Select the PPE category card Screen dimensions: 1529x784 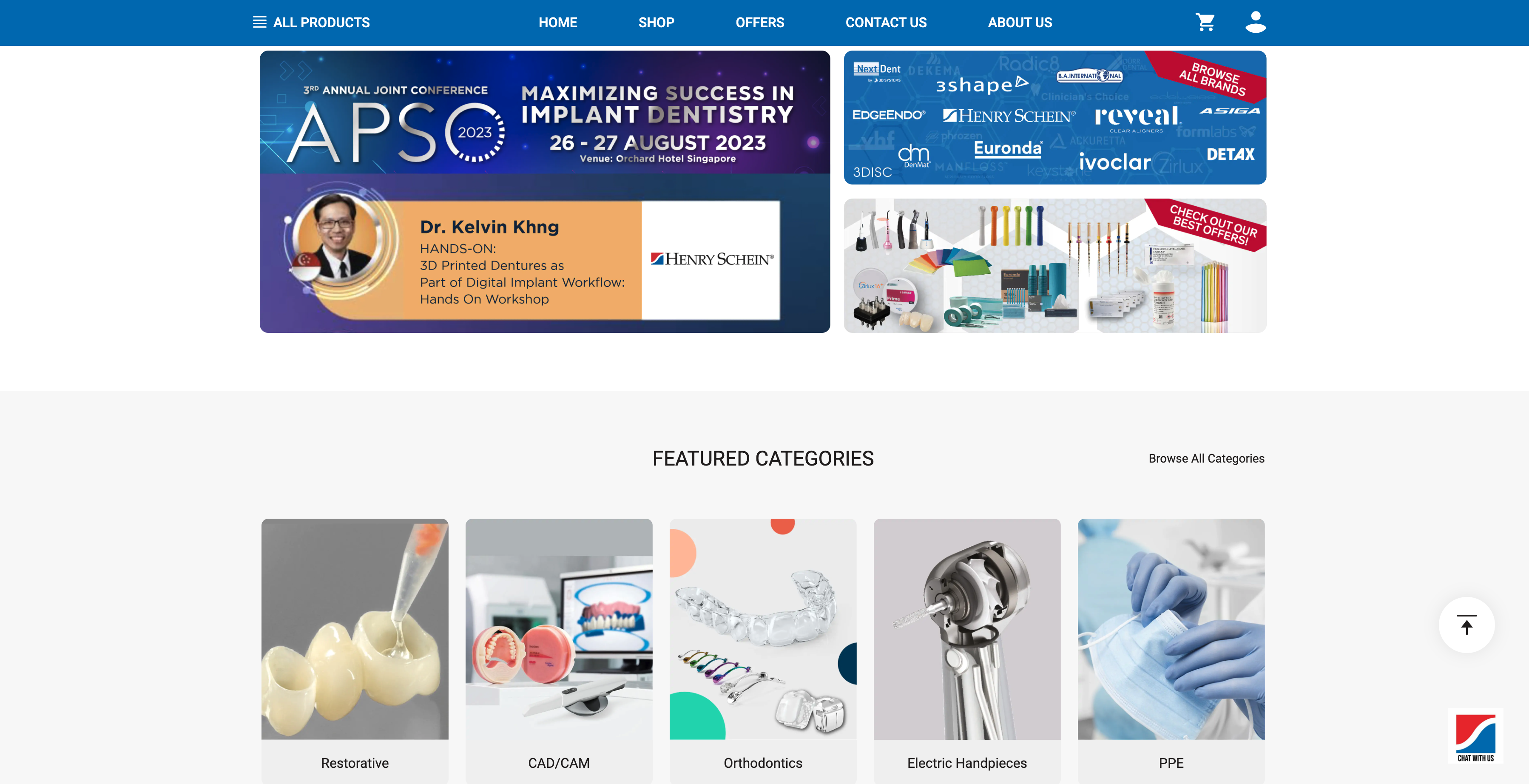pos(1171,651)
